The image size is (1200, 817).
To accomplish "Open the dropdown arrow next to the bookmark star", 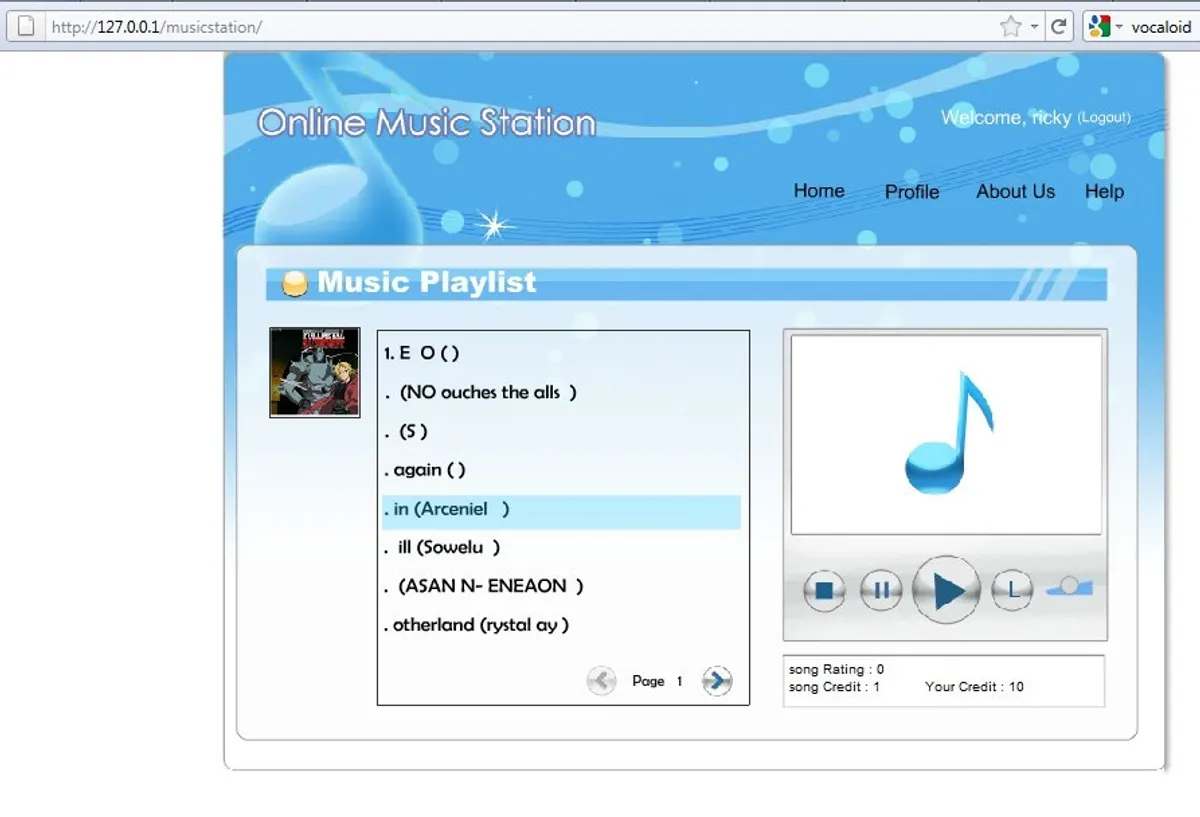I will 1035,27.
